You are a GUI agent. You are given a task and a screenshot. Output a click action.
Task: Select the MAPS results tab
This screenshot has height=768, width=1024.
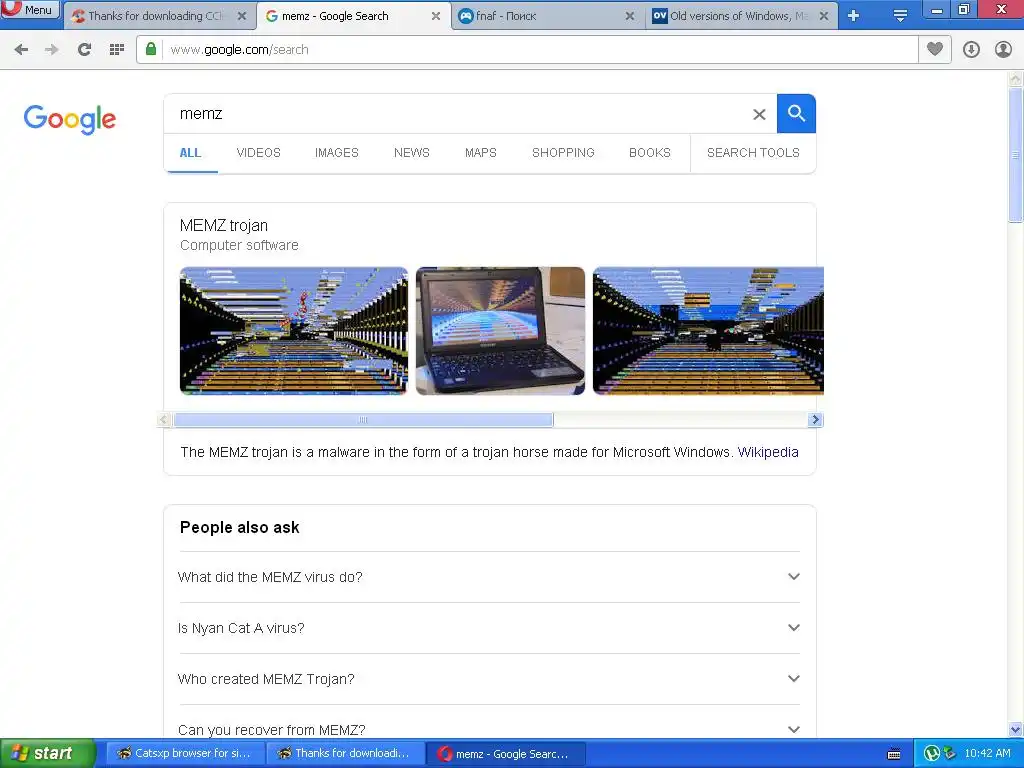481,153
